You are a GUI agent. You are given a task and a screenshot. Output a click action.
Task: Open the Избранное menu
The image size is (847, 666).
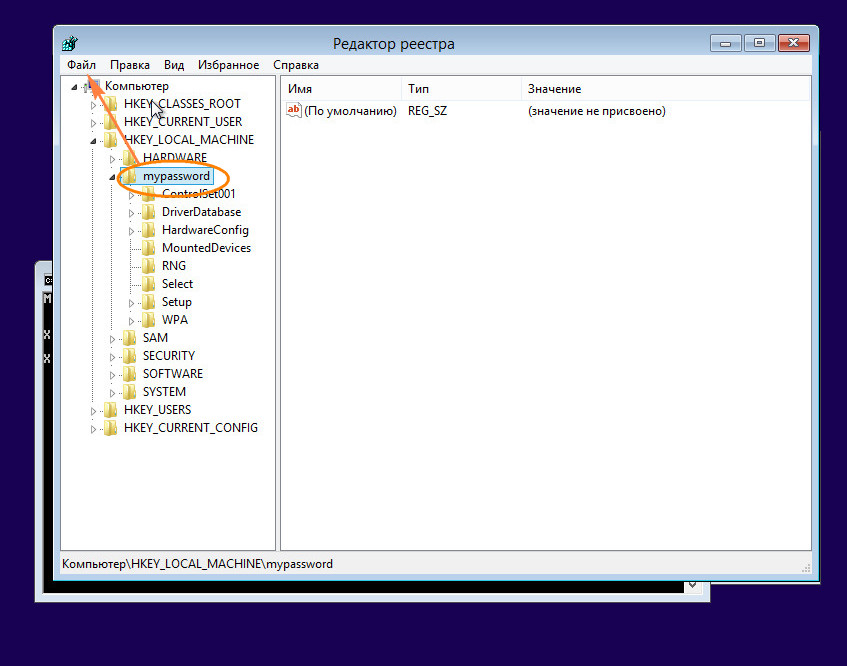click(x=228, y=65)
